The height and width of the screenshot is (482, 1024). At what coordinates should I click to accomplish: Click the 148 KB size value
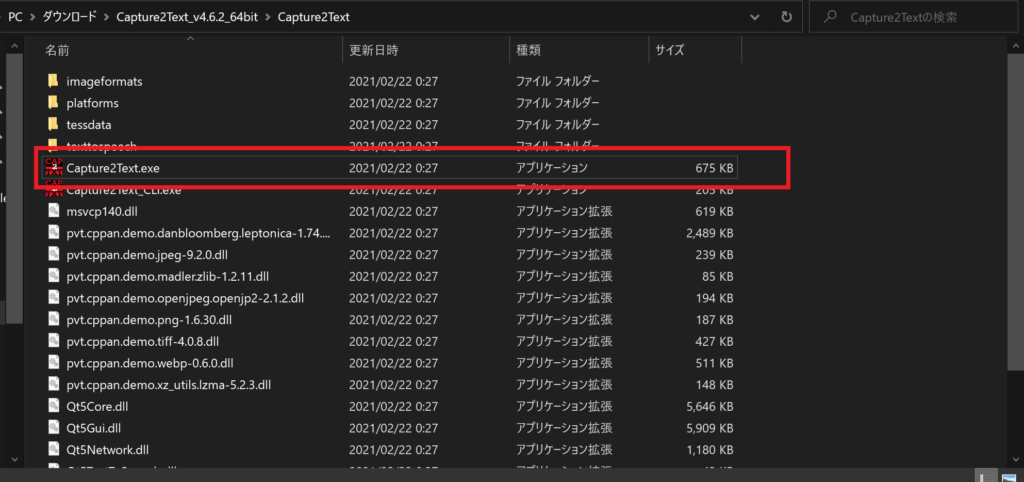pyautogui.click(x=714, y=385)
